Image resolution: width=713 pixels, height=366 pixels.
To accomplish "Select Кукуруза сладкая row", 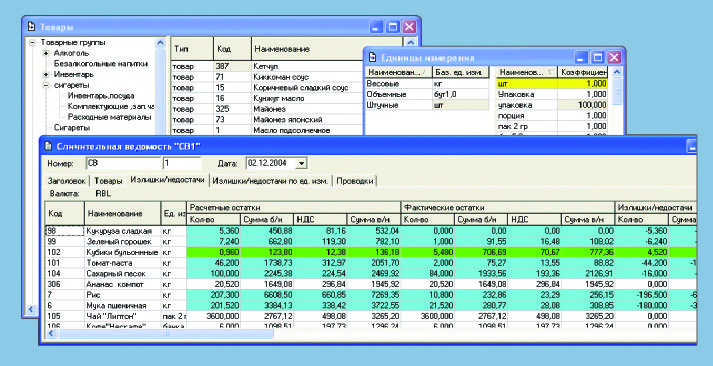I will [x=371, y=231].
